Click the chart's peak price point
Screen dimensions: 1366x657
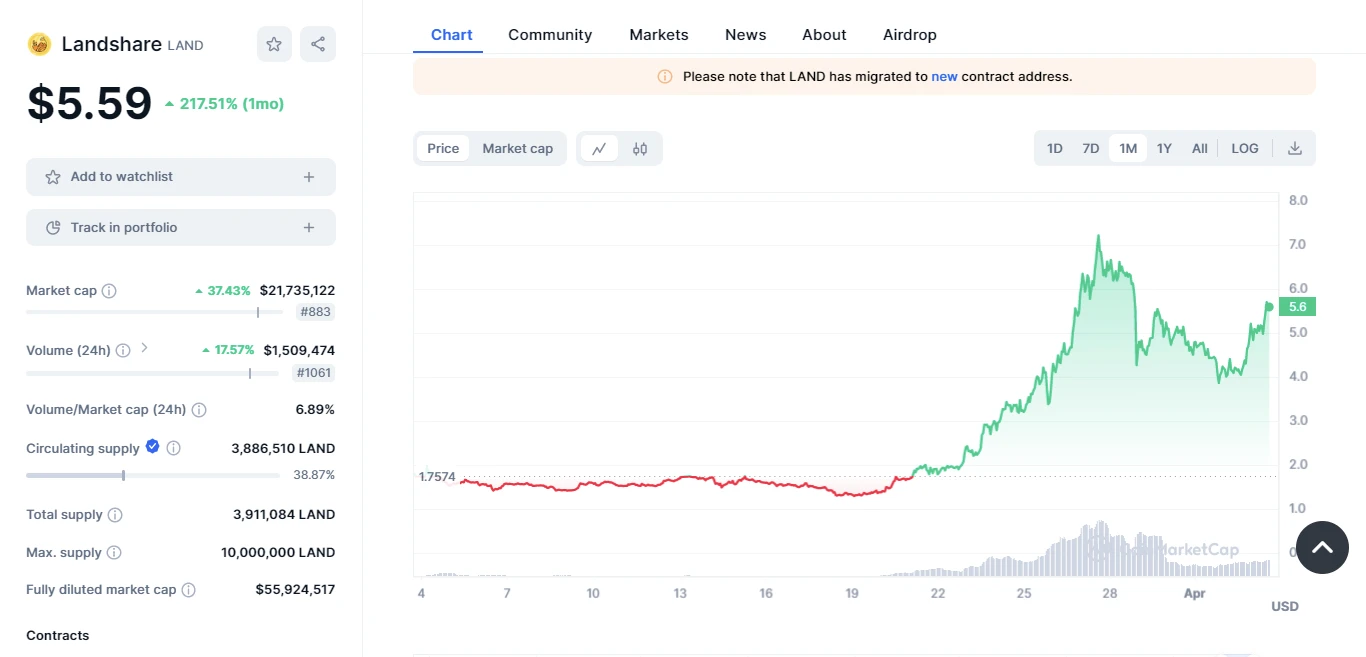(x=1098, y=236)
